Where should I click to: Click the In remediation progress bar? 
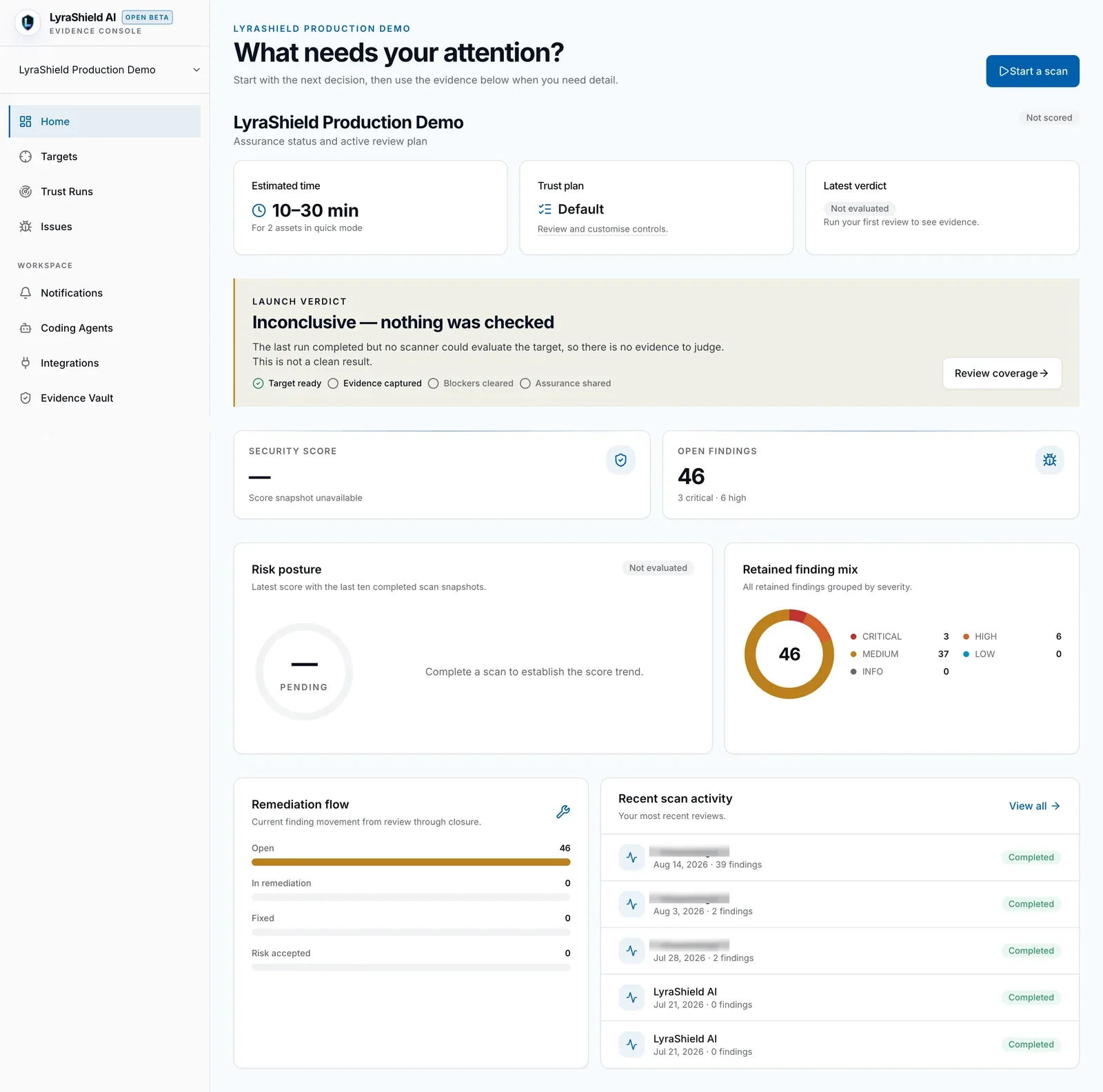411,898
